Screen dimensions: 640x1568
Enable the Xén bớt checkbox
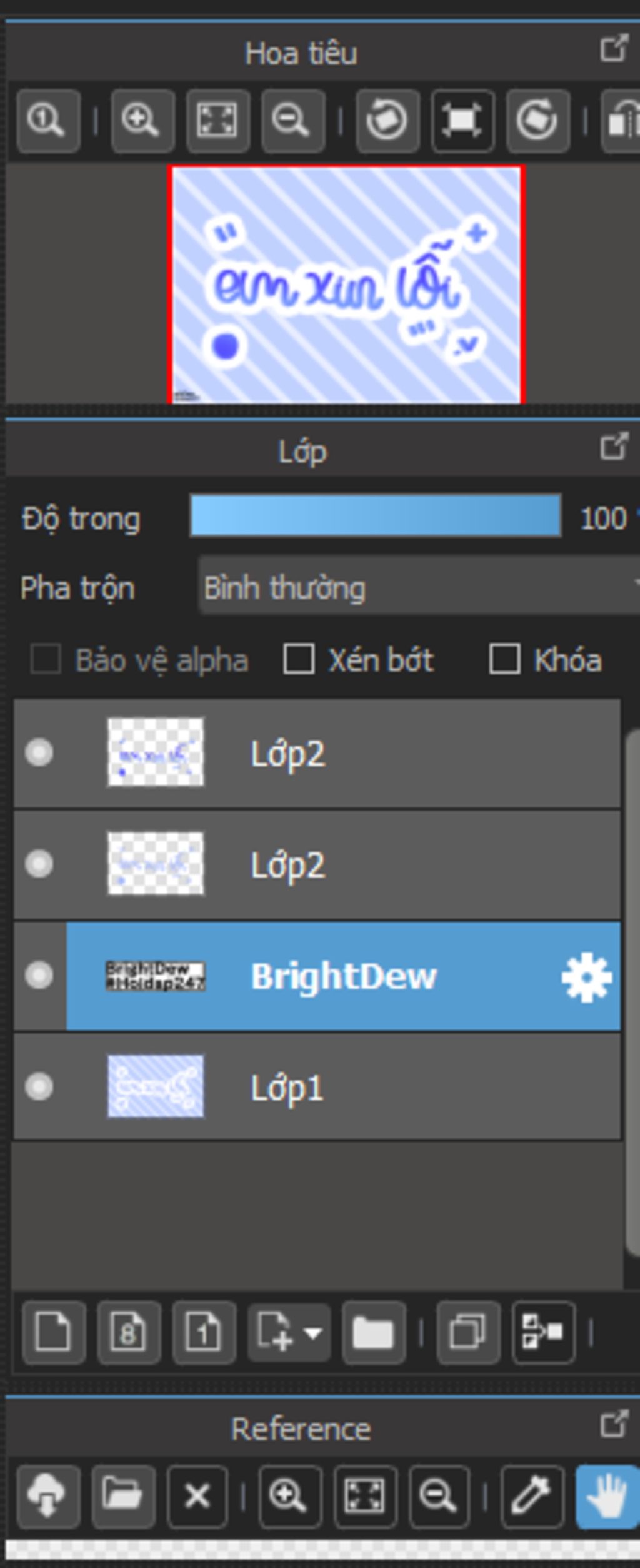tap(299, 659)
